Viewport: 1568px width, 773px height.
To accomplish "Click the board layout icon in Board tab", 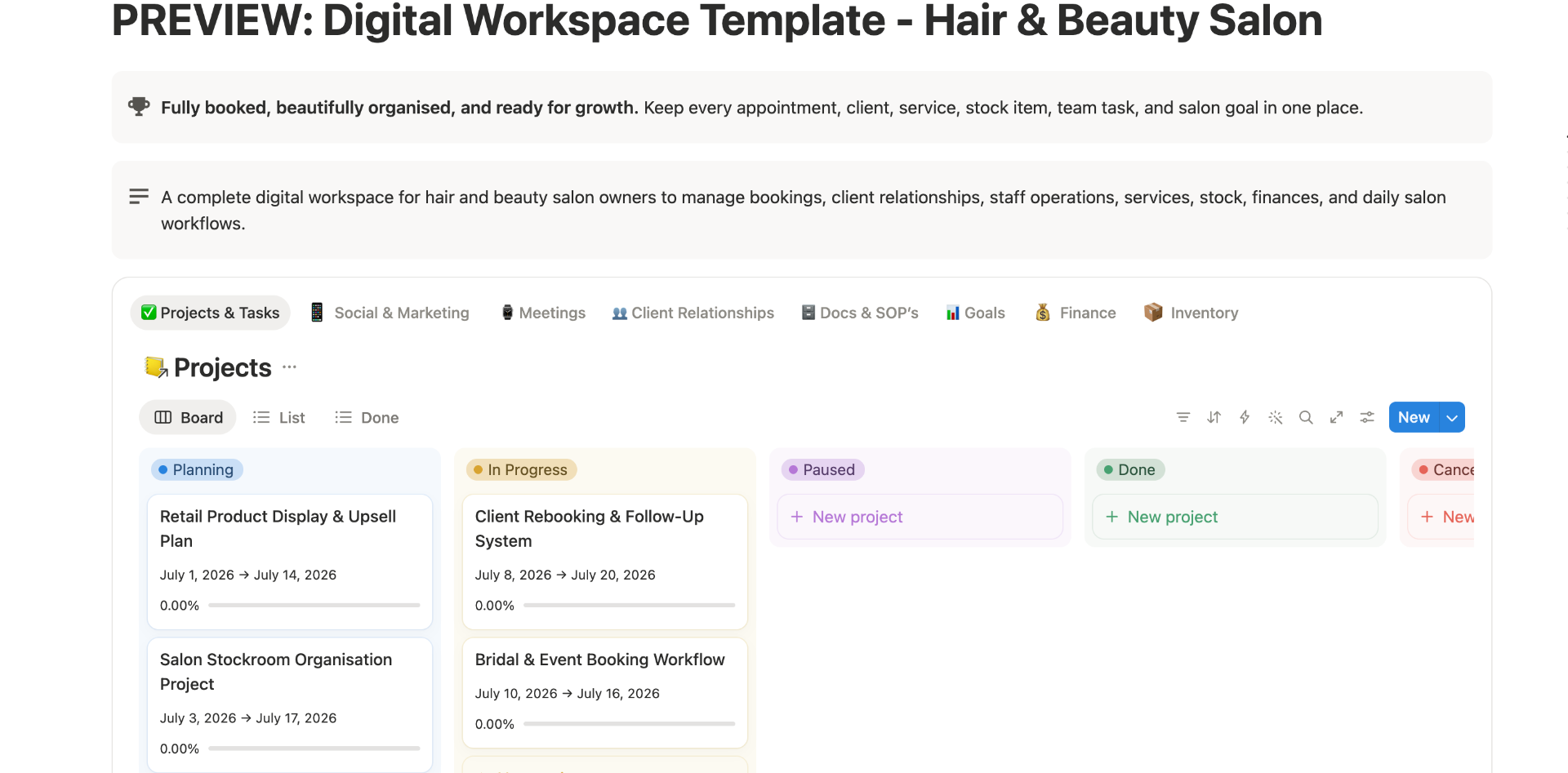I will pyautogui.click(x=163, y=417).
